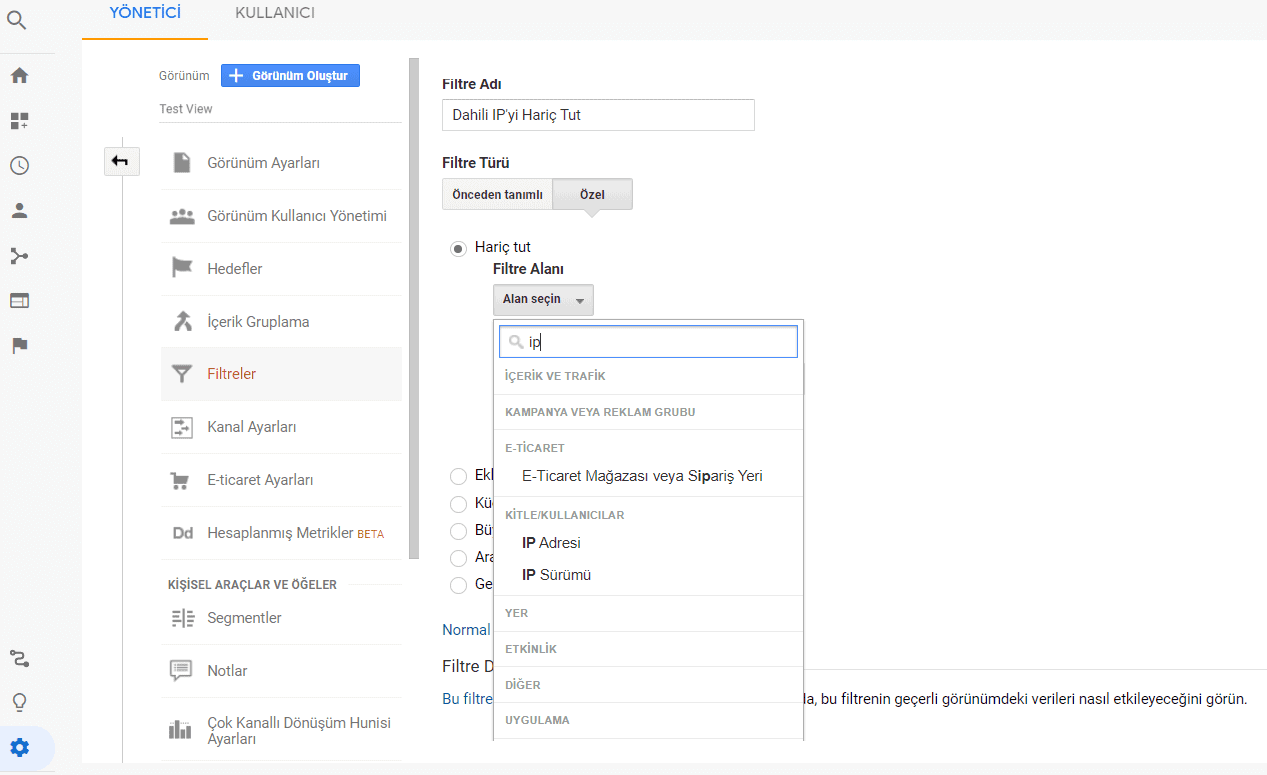1267x775 pixels.
Task: Click the search magnifier icon in left sidebar
Action: (17, 20)
